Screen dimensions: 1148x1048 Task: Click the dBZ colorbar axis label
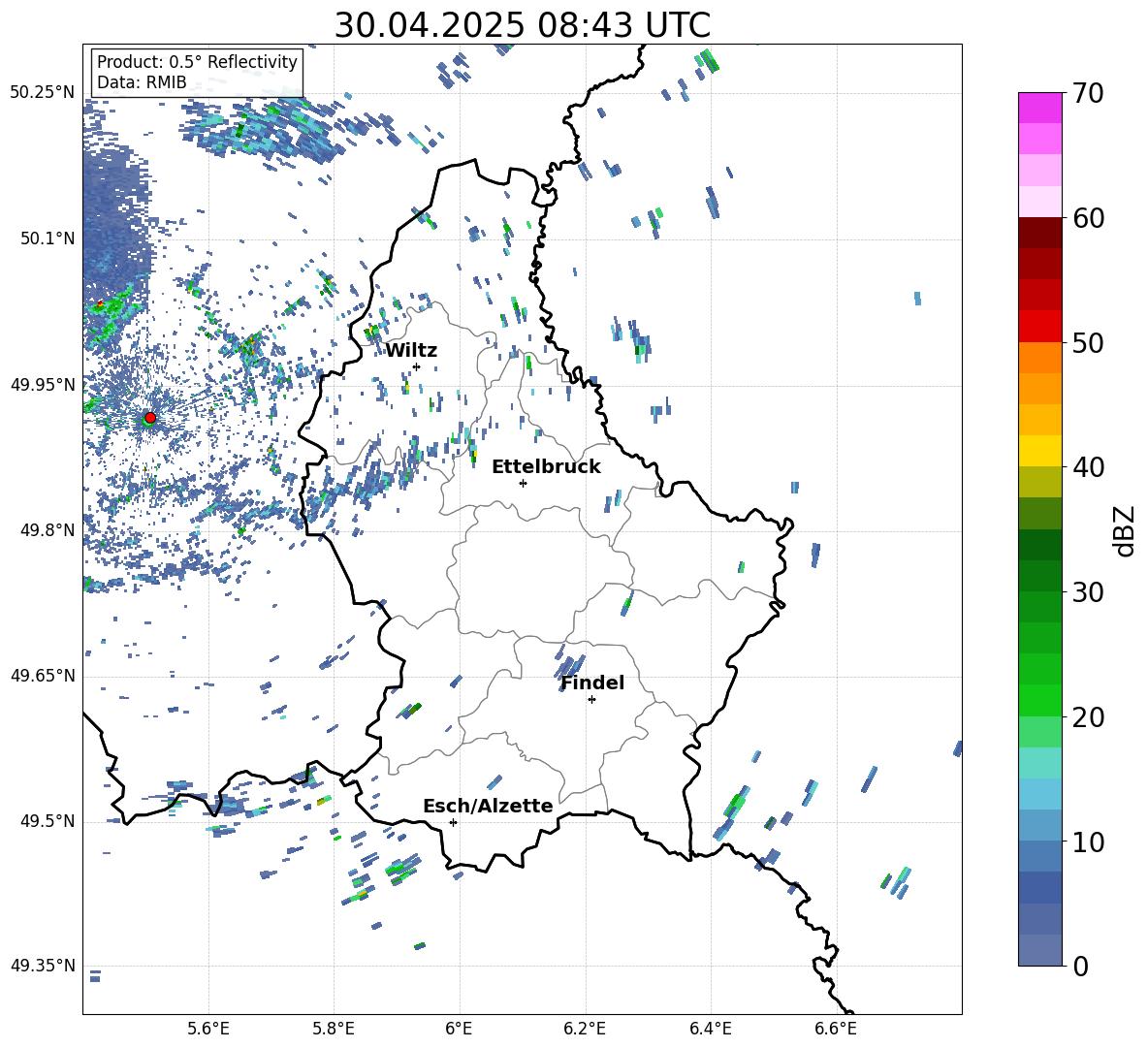click(1124, 530)
